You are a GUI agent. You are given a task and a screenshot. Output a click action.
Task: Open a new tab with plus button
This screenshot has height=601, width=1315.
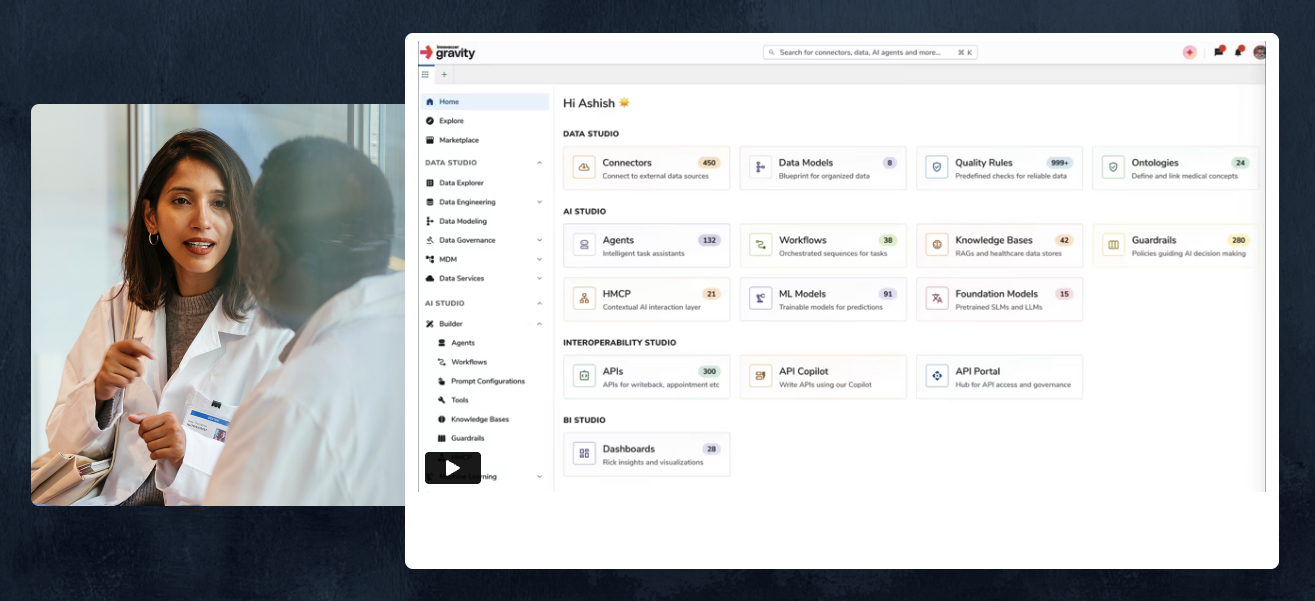444,74
